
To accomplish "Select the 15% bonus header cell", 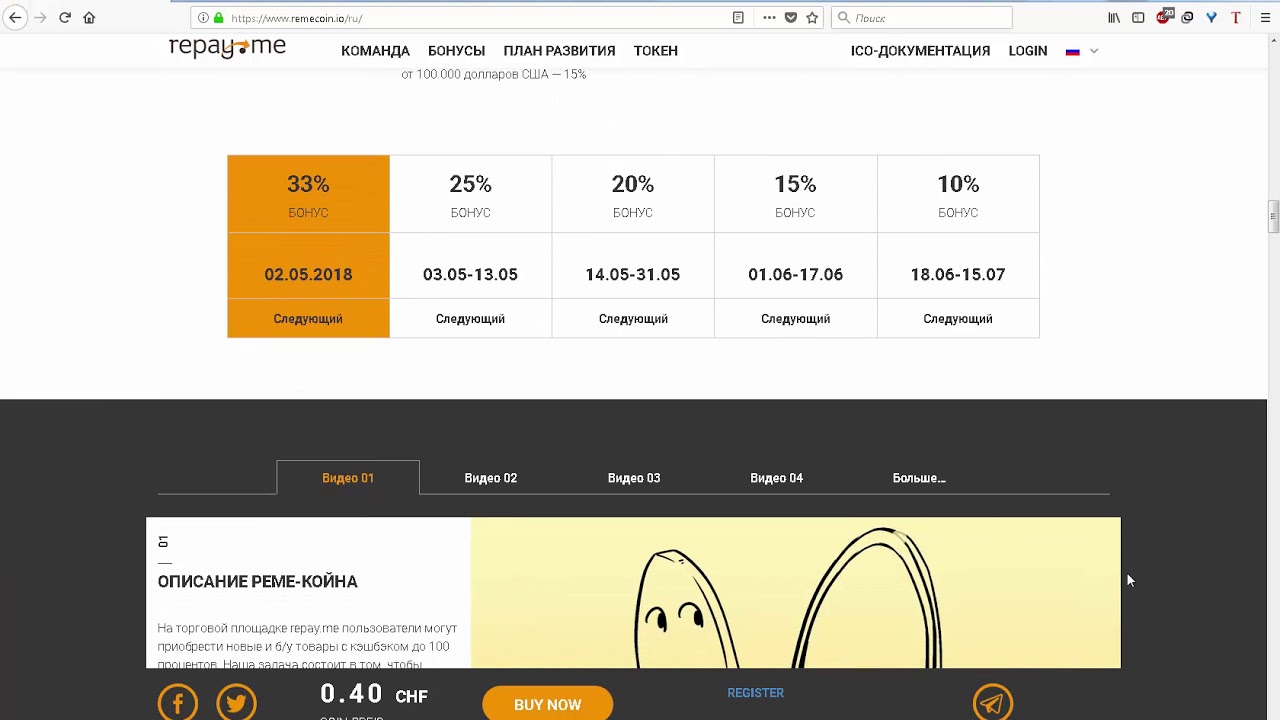I will [x=795, y=194].
